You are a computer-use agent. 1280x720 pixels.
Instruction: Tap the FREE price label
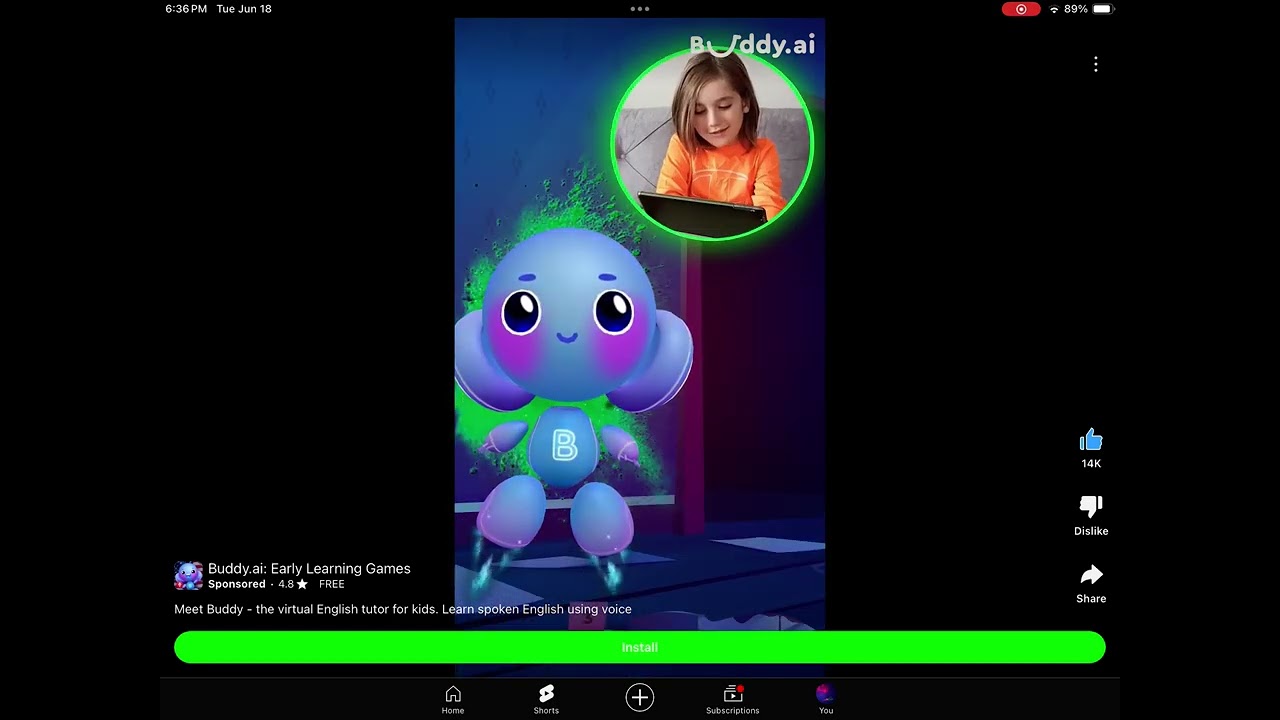point(332,584)
